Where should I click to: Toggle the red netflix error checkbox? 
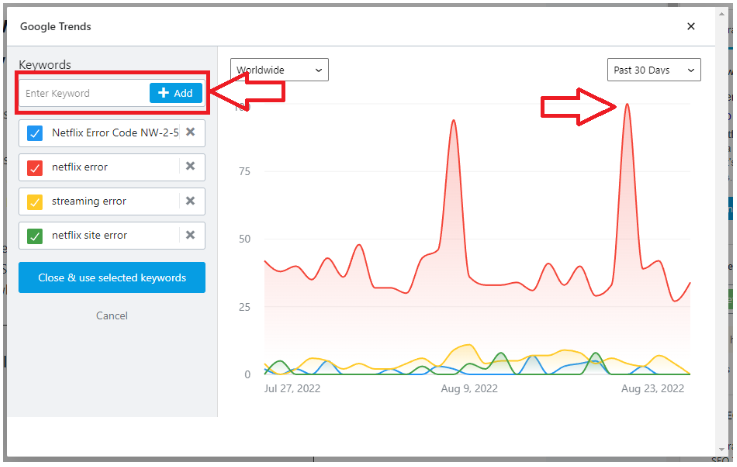[35, 167]
